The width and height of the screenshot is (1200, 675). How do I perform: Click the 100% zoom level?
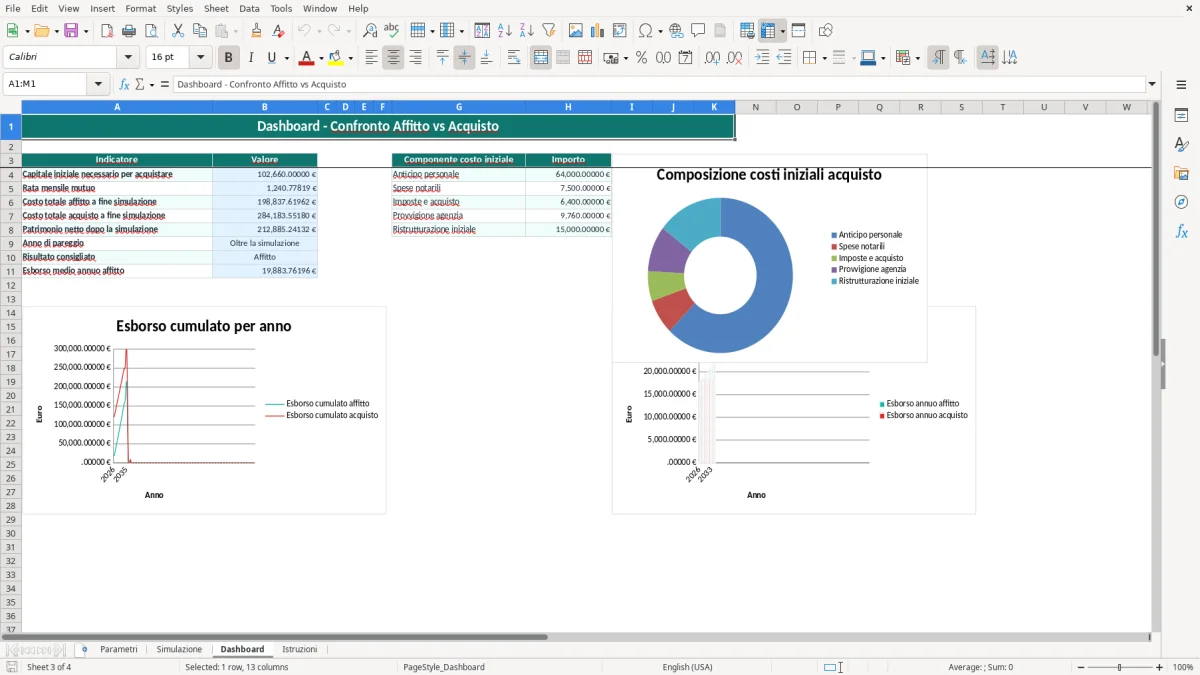[x=1183, y=667]
